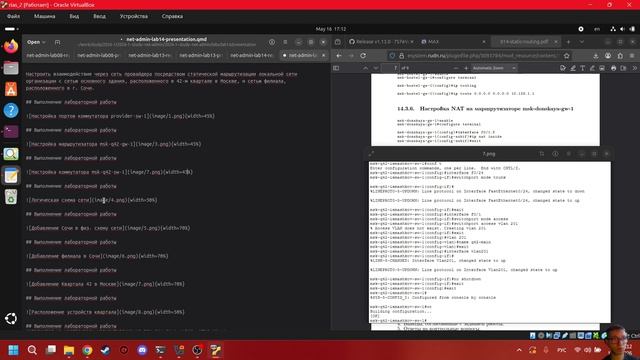Open Files manager in the Ubuntu dock
The width and height of the screenshot is (640, 360).
point(11,68)
